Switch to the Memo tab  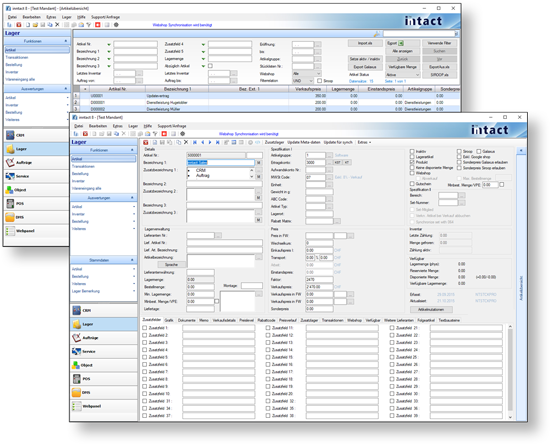pos(204,320)
